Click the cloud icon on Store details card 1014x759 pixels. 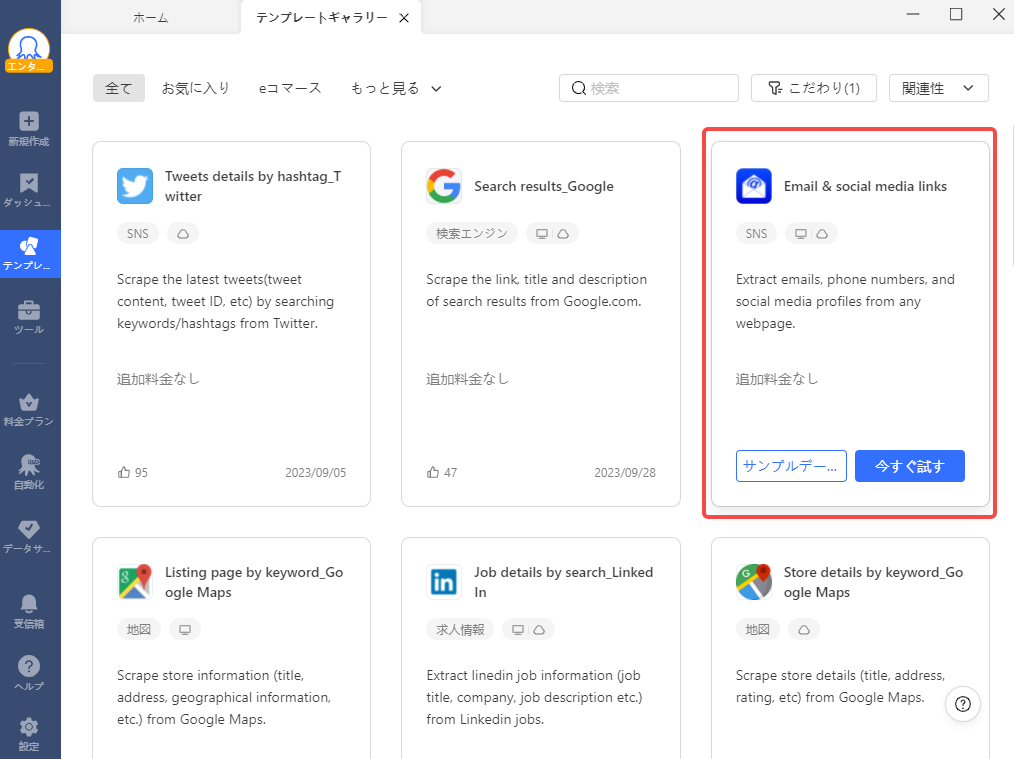click(804, 630)
